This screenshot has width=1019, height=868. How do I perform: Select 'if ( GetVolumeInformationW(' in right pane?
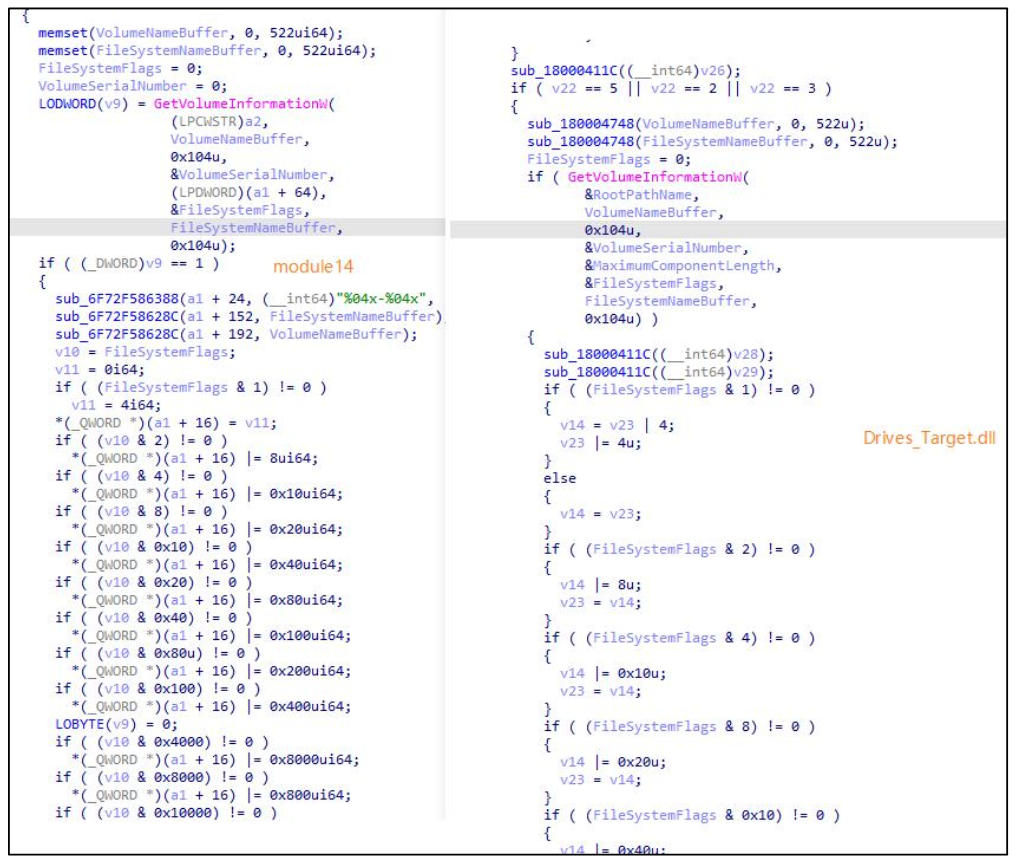click(x=638, y=177)
